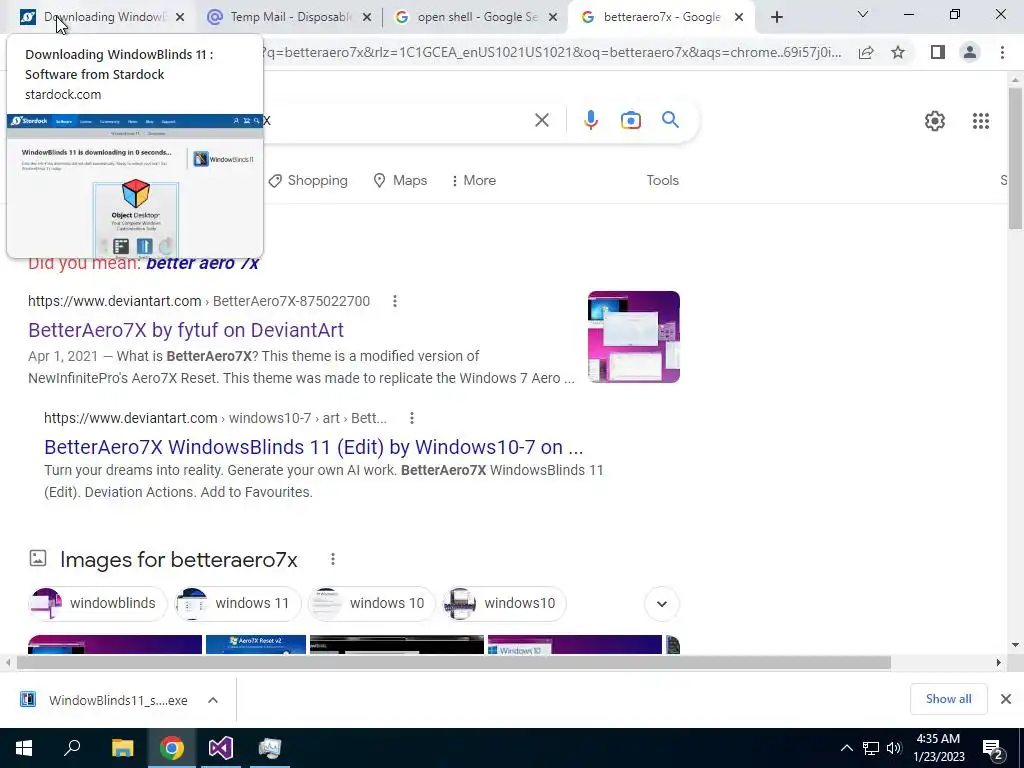Open File Explorer from the taskbar

pos(122,748)
